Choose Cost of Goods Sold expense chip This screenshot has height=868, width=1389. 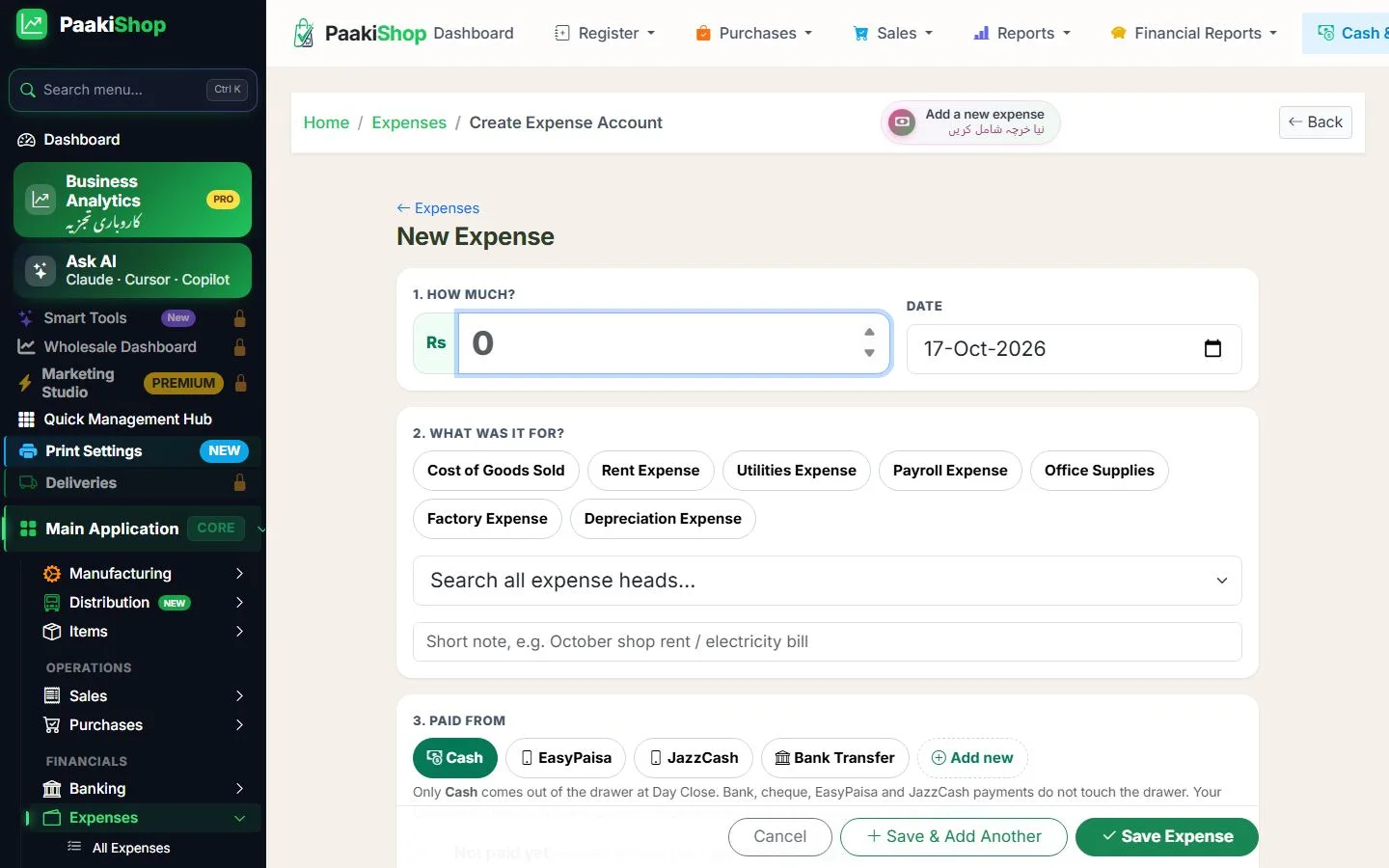click(x=496, y=471)
